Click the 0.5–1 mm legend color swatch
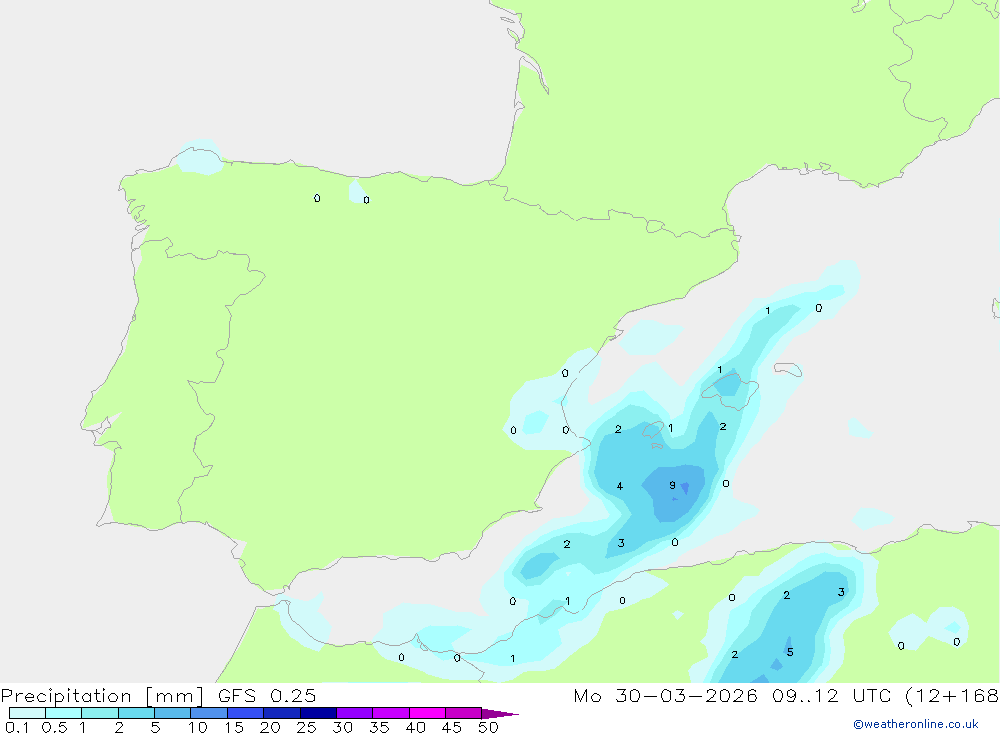The image size is (1000, 733). 64,713
